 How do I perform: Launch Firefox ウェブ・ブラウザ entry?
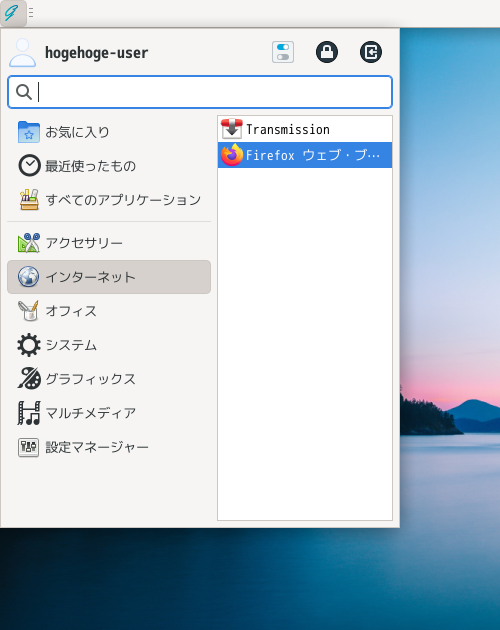pyautogui.click(x=305, y=155)
